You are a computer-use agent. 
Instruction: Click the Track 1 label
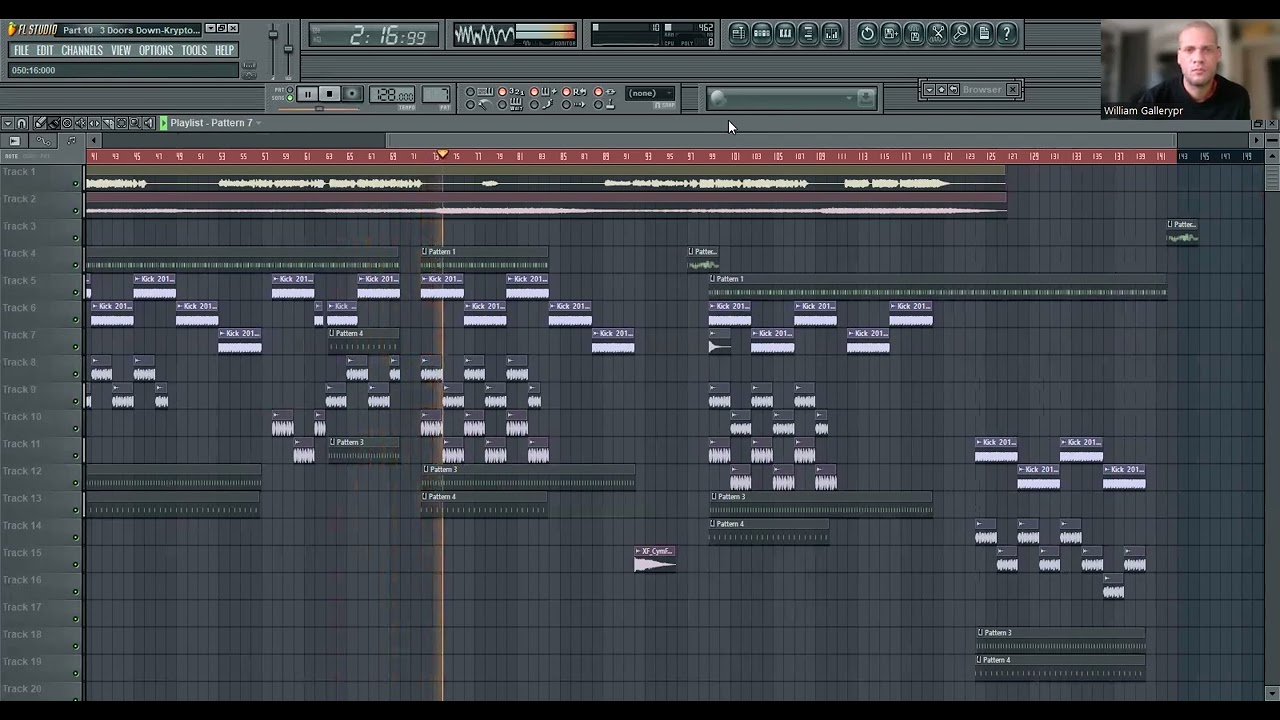(18, 172)
